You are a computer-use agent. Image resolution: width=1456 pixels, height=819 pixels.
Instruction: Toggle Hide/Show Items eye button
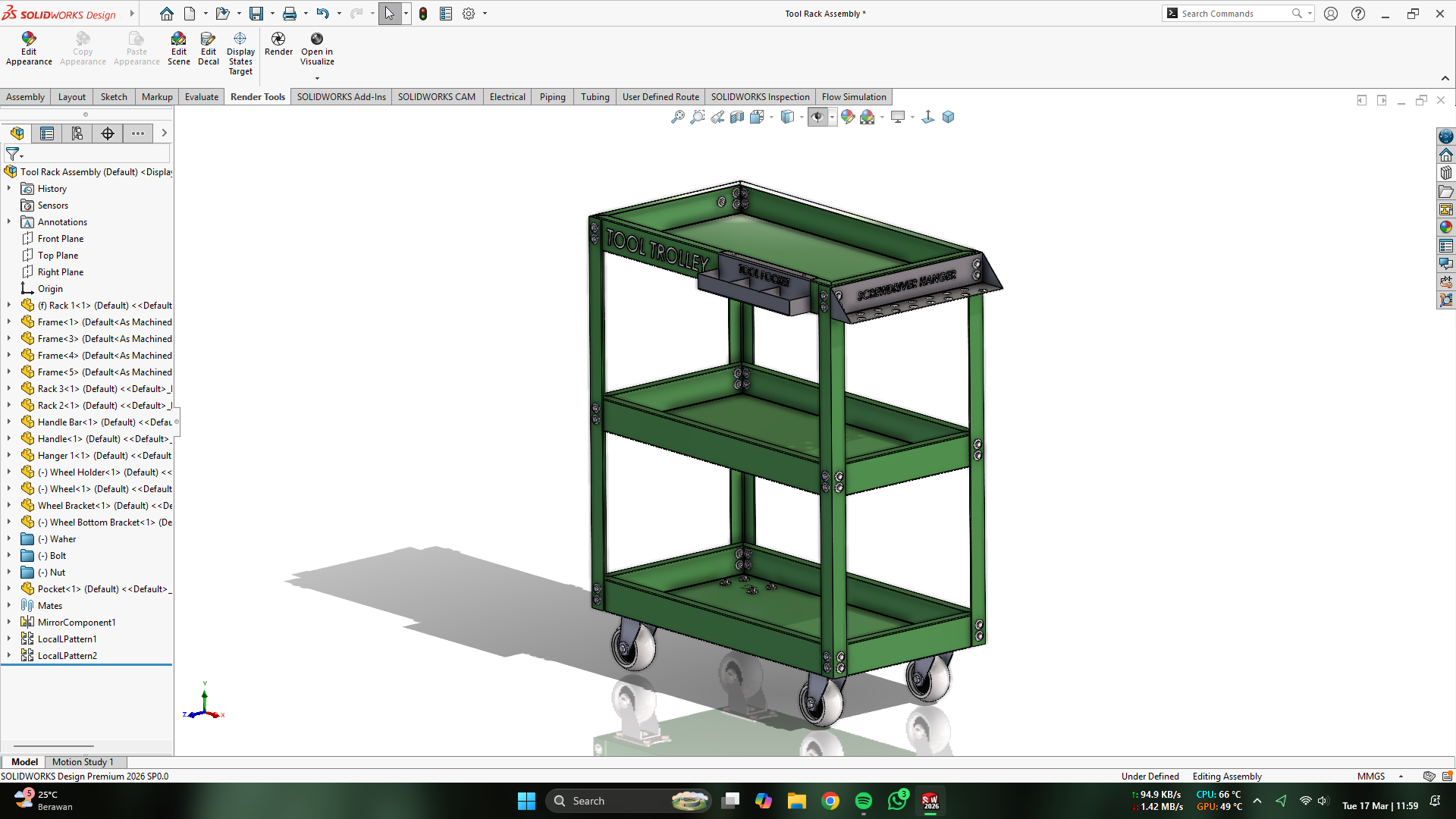coord(817,117)
